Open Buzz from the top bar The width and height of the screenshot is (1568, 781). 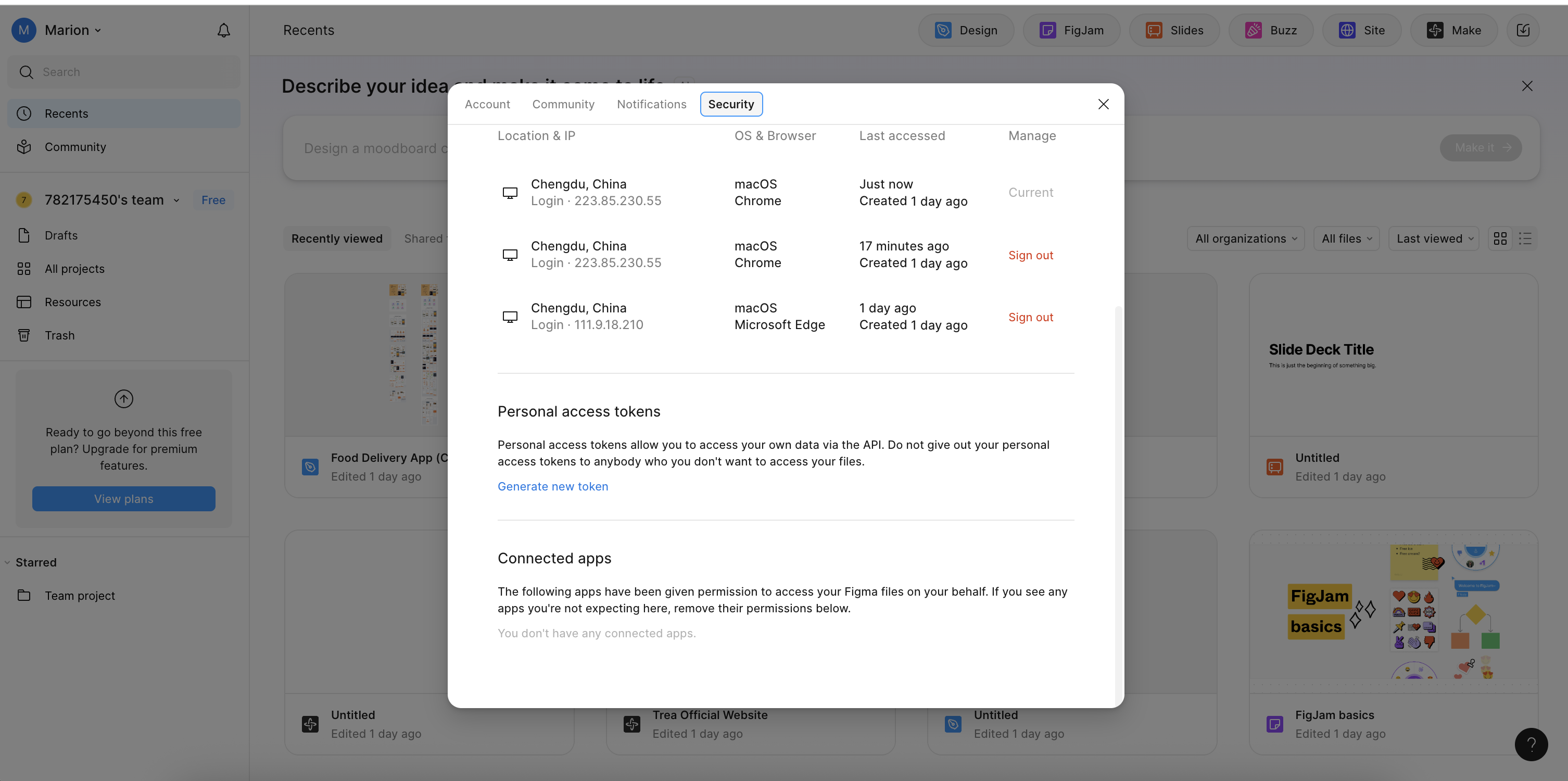coord(1270,30)
